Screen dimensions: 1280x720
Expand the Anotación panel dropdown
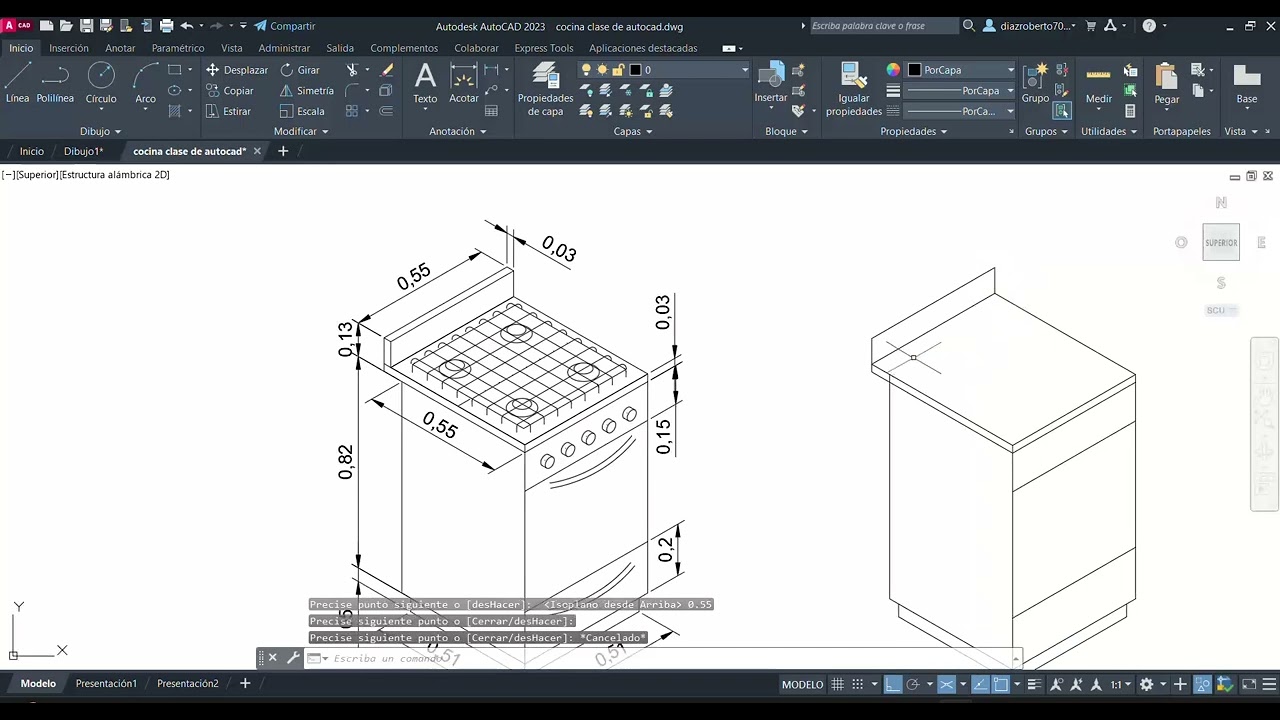click(x=457, y=131)
